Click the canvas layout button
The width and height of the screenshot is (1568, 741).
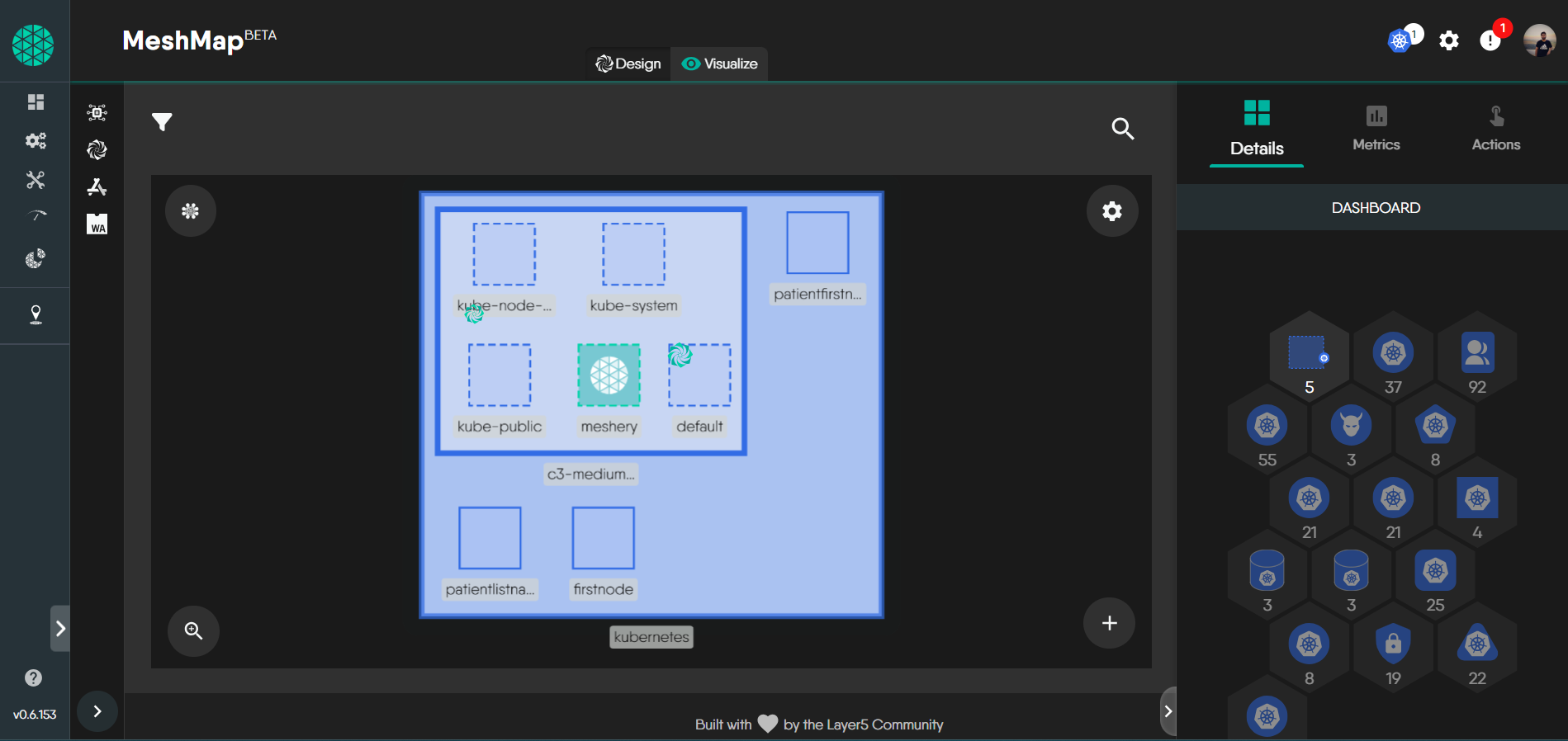click(191, 211)
